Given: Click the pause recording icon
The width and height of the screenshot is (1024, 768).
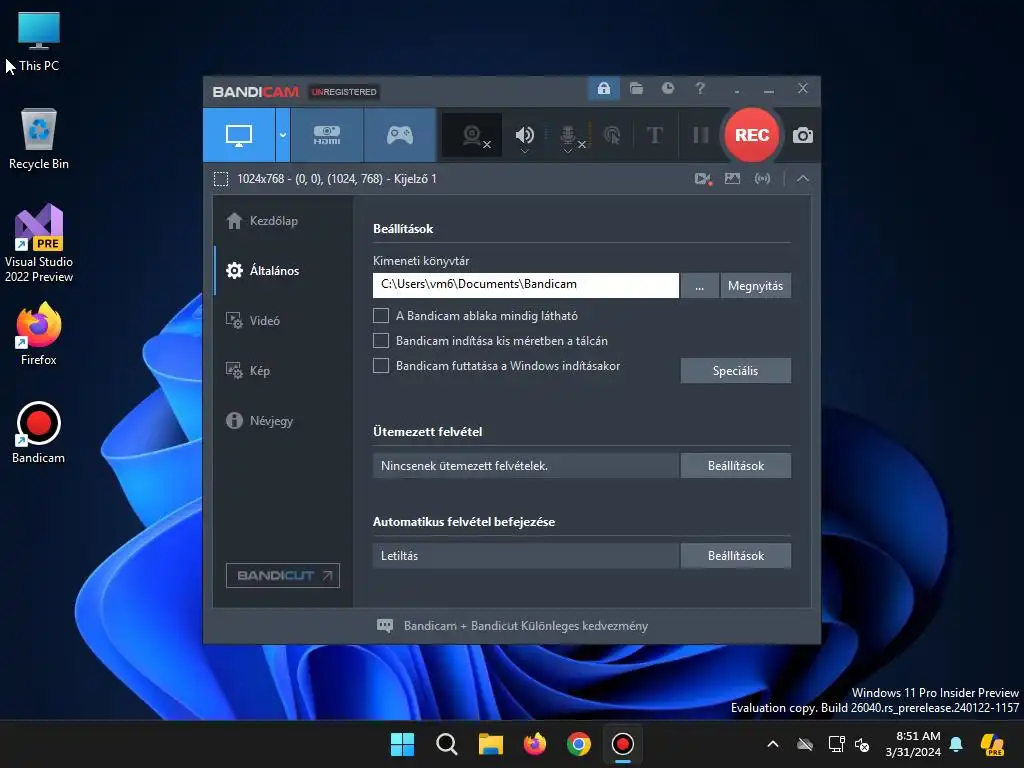Looking at the screenshot, I should click(701, 135).
